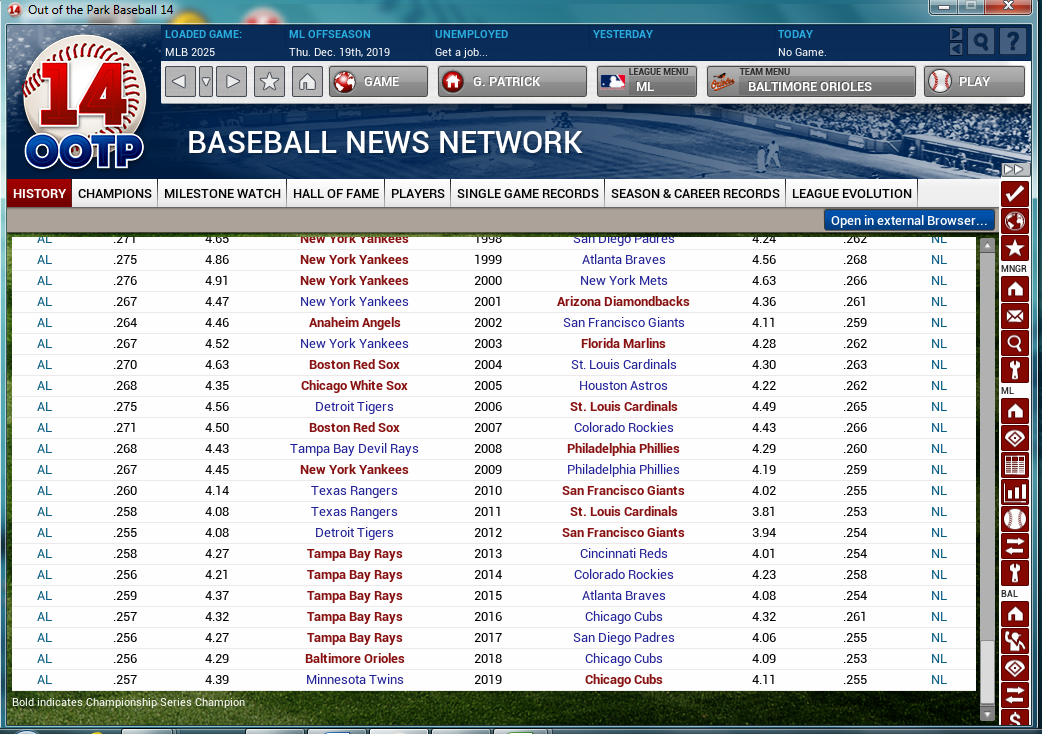This screenshot has height=734, width=1042.
Task: Open manager mail envelope icon
Action: 1014,317
